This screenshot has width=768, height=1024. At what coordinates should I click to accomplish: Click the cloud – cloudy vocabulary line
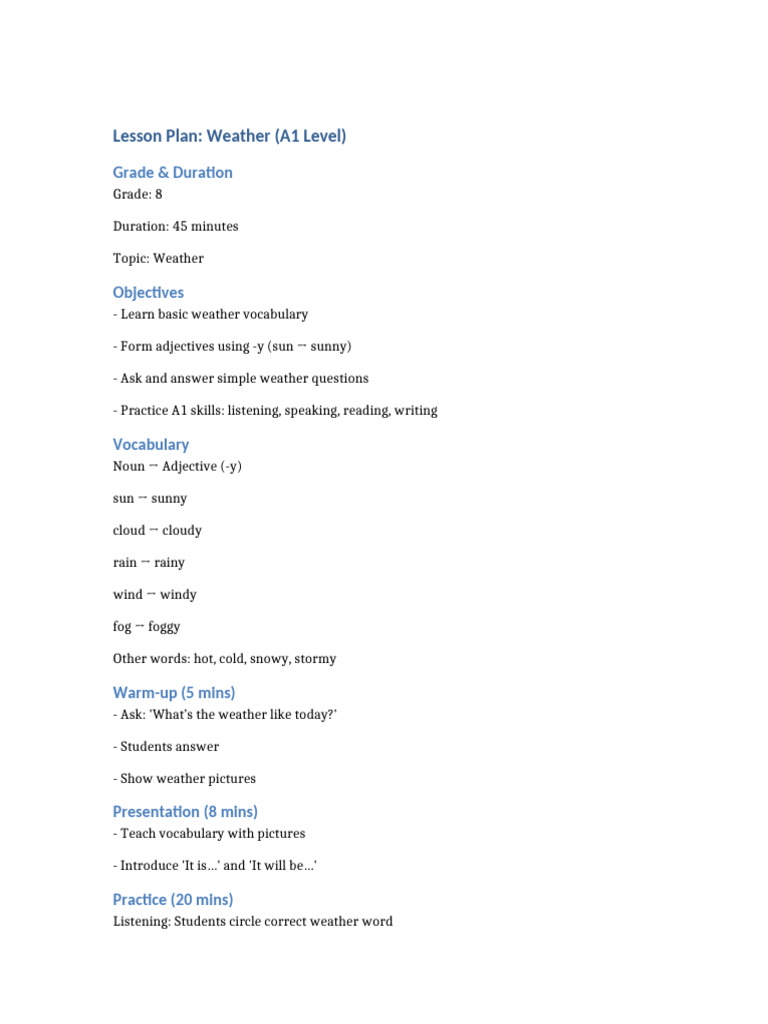pos(157,530)
